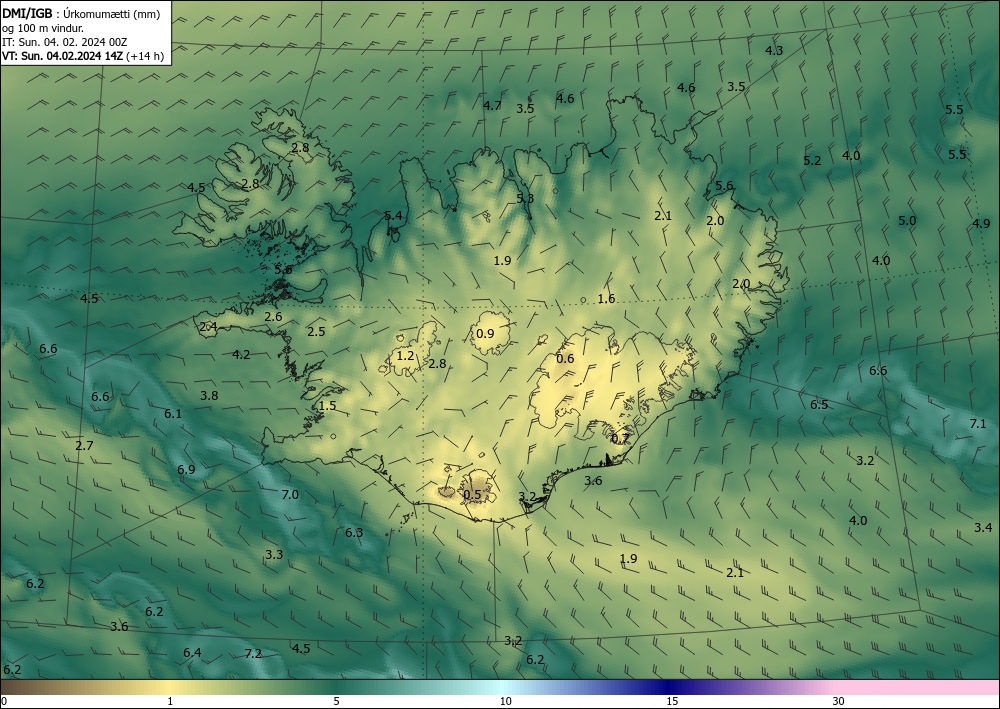Click the 'og 100 m vindur.' legend line
1000x709 pixels.
tap(42, 28)
